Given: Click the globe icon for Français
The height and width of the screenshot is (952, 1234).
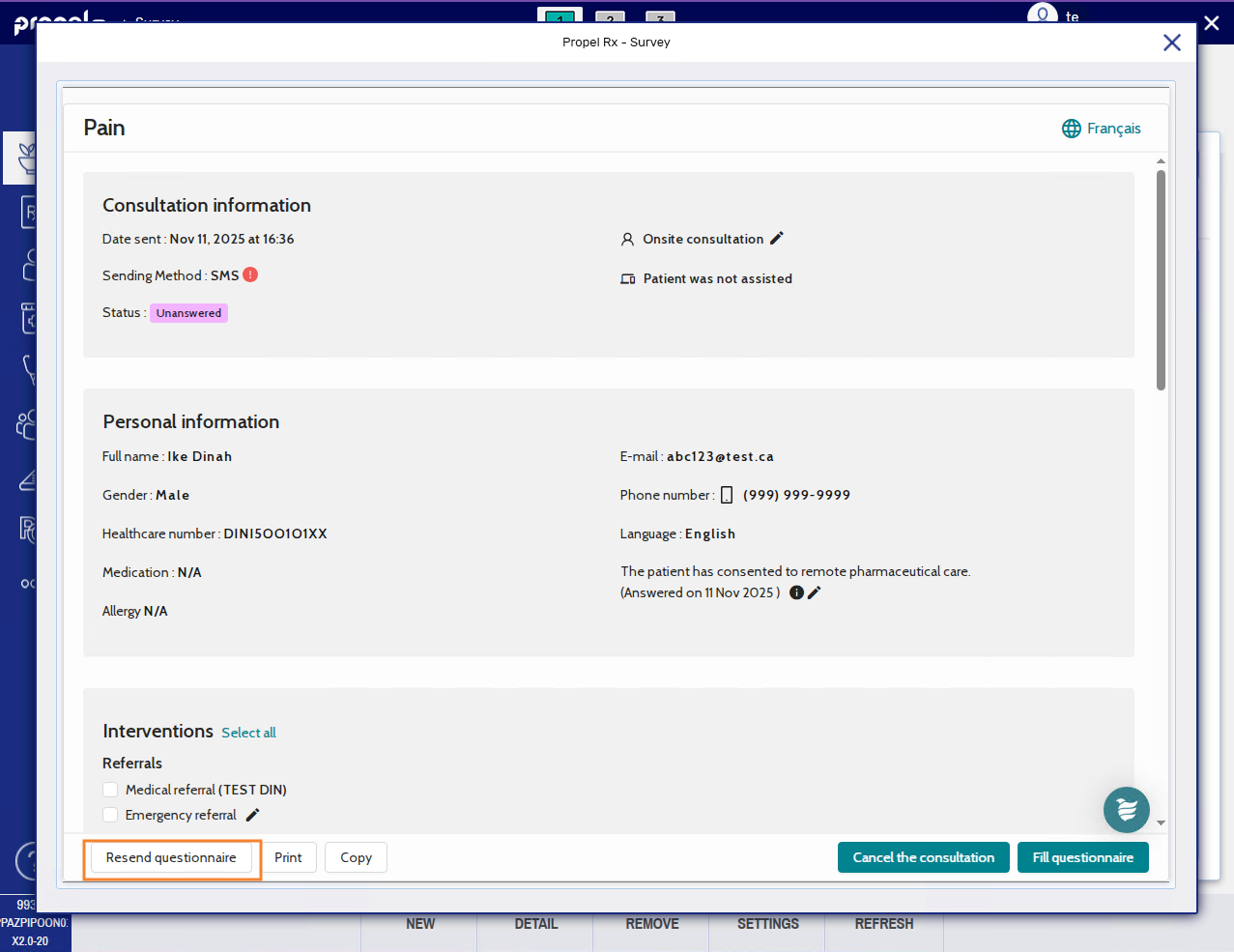Looking at the screenshot, I should point(1071,129).
